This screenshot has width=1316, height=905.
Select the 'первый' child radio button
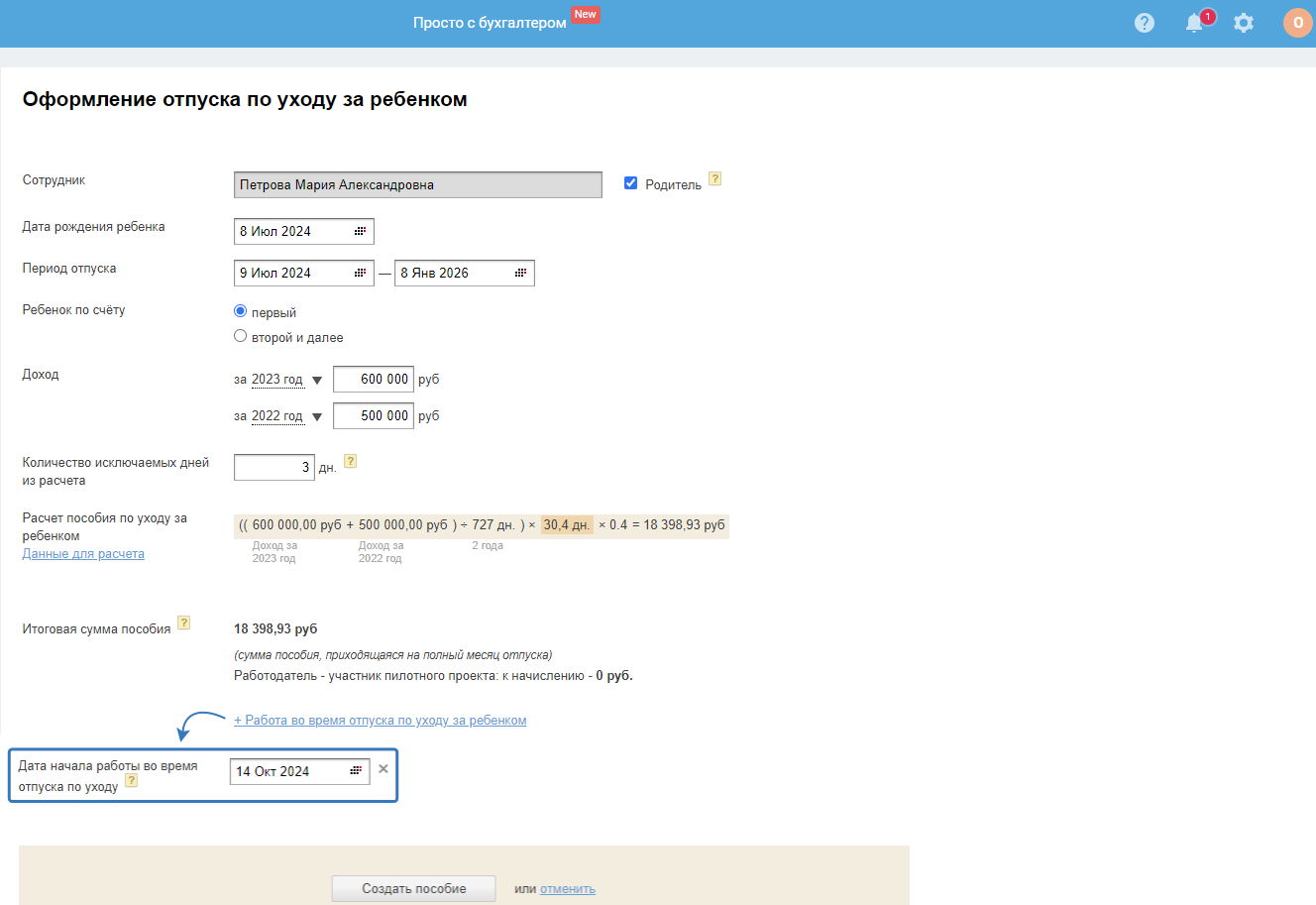click(240, 311)
